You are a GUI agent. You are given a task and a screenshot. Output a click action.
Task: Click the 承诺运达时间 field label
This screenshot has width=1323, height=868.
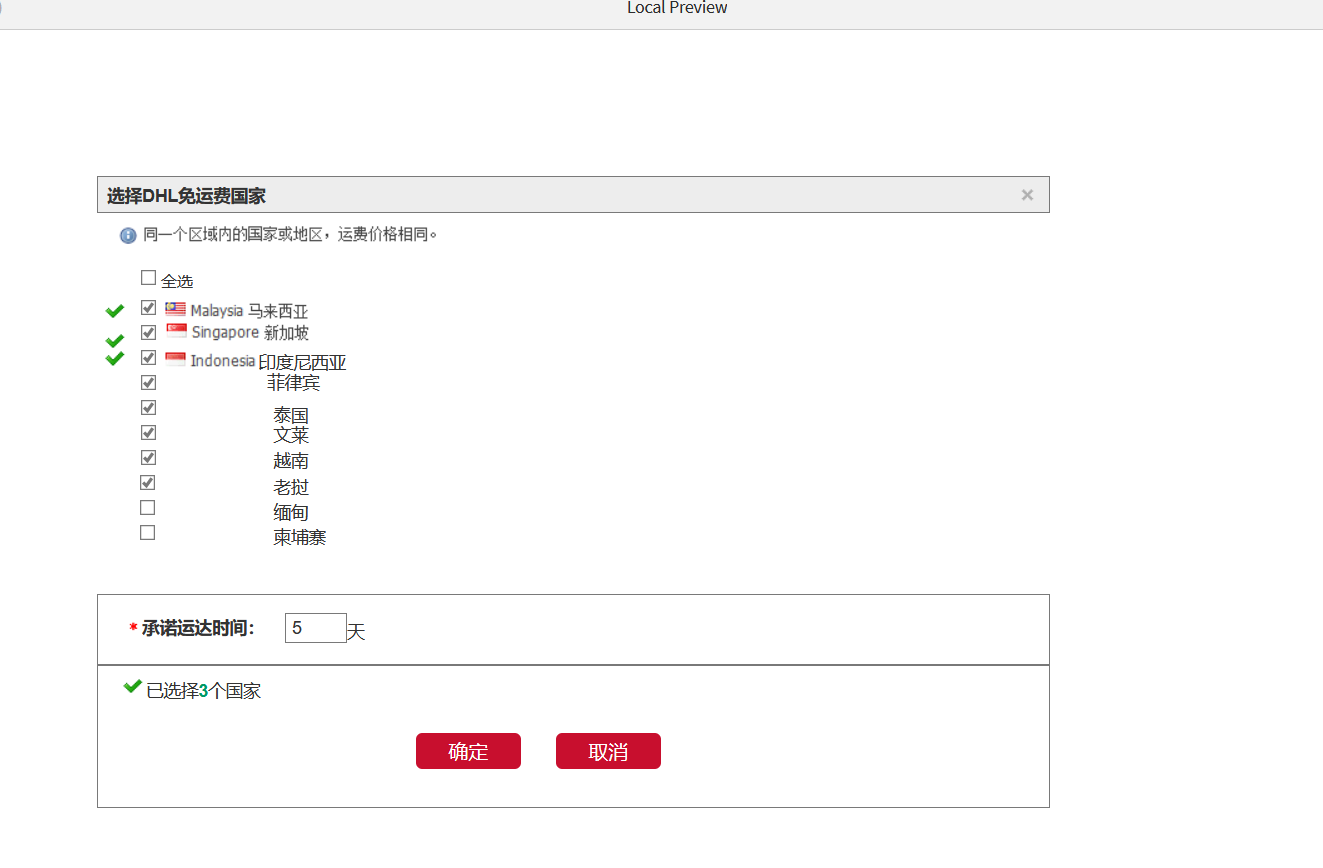click(x=198, y=628)
